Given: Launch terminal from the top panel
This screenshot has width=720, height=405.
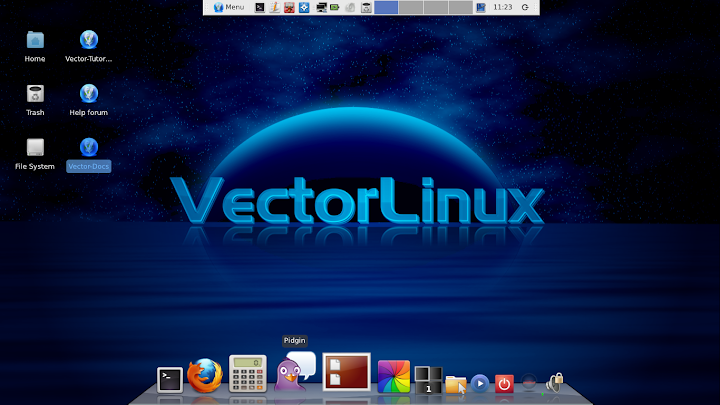Looking at the screenshot, I should pyautogui.click(x=259, y=7).
